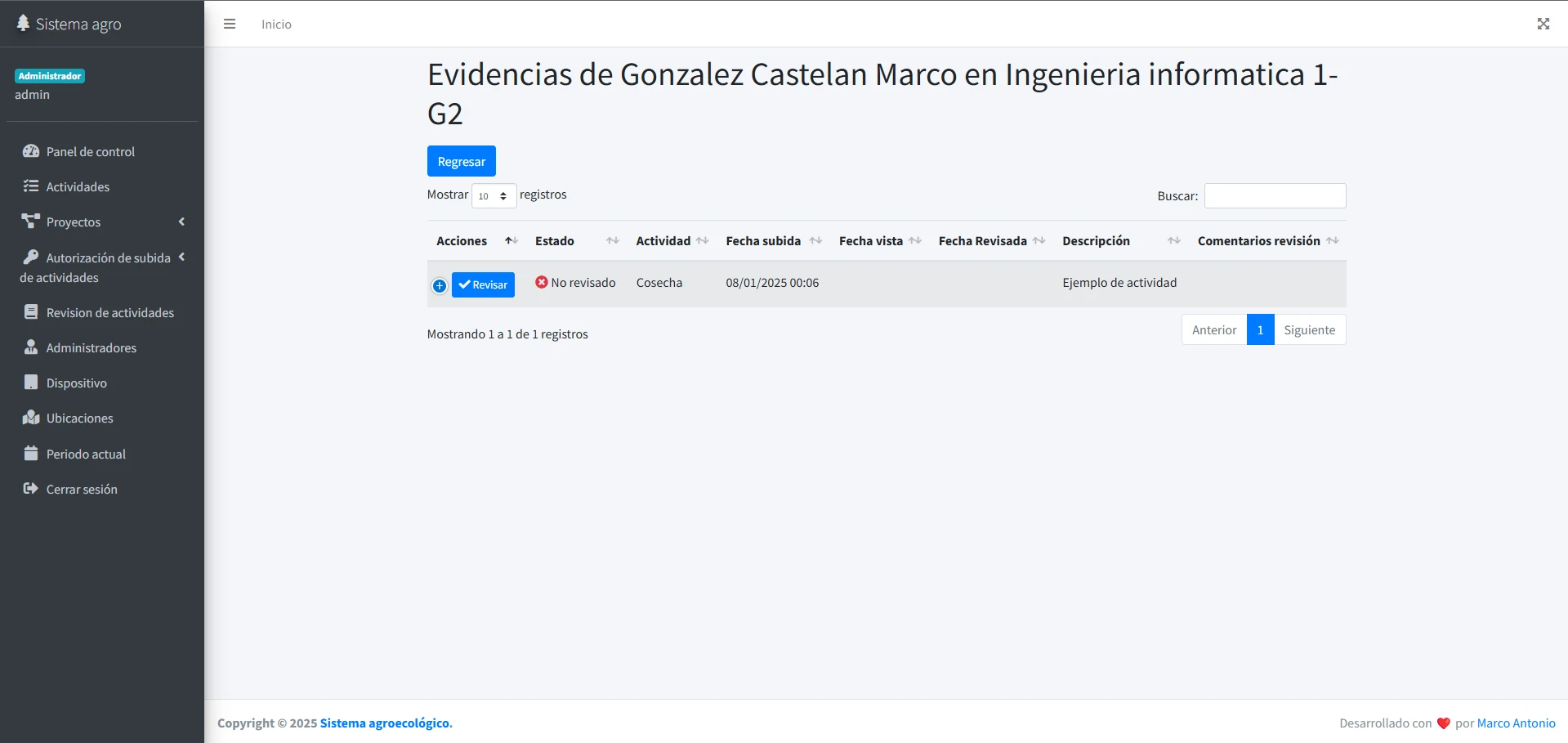
Task: Click the Dispositivo tablet icon
Action: tap(31, 383)
